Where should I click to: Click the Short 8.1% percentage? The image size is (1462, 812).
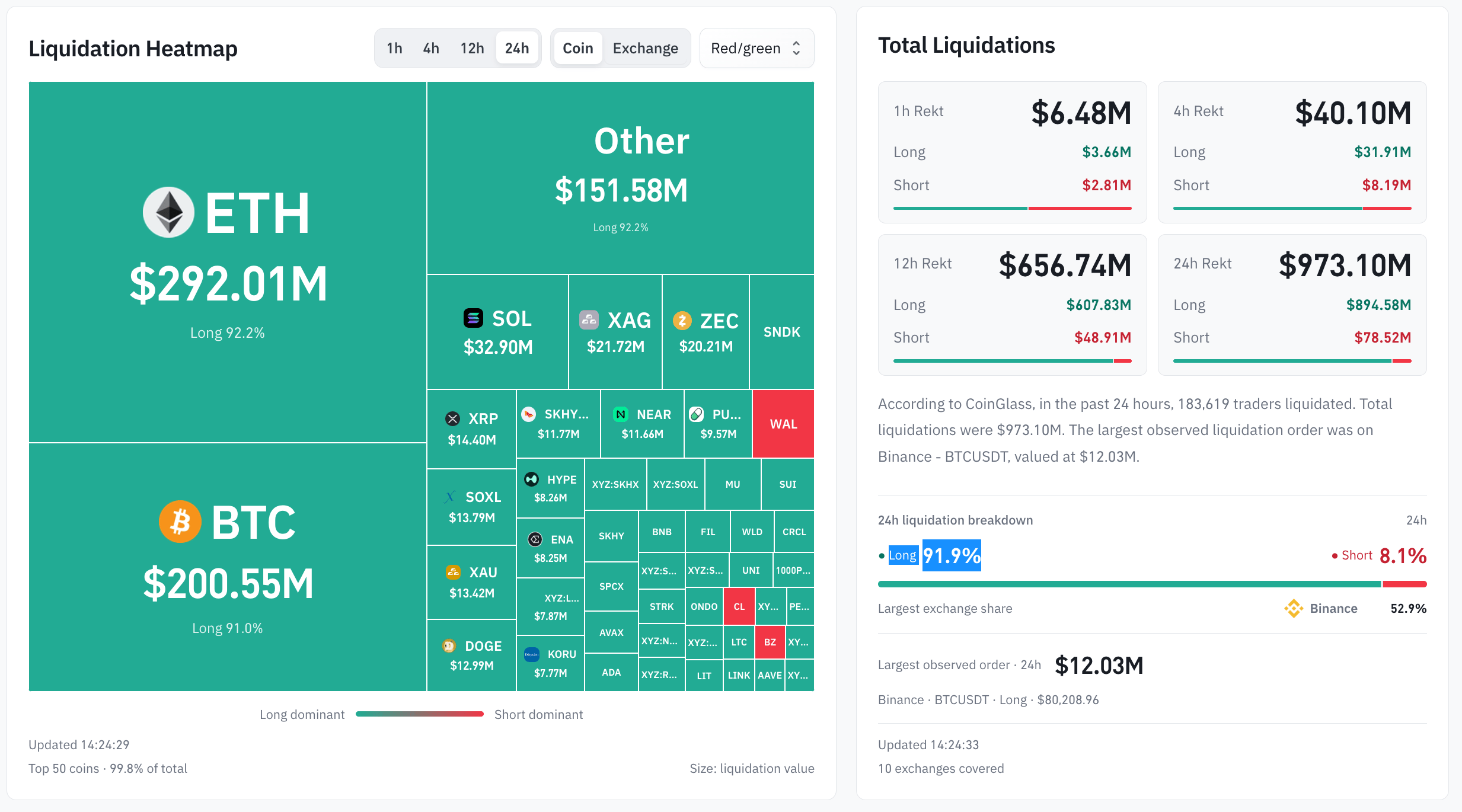click(1403, 555)
